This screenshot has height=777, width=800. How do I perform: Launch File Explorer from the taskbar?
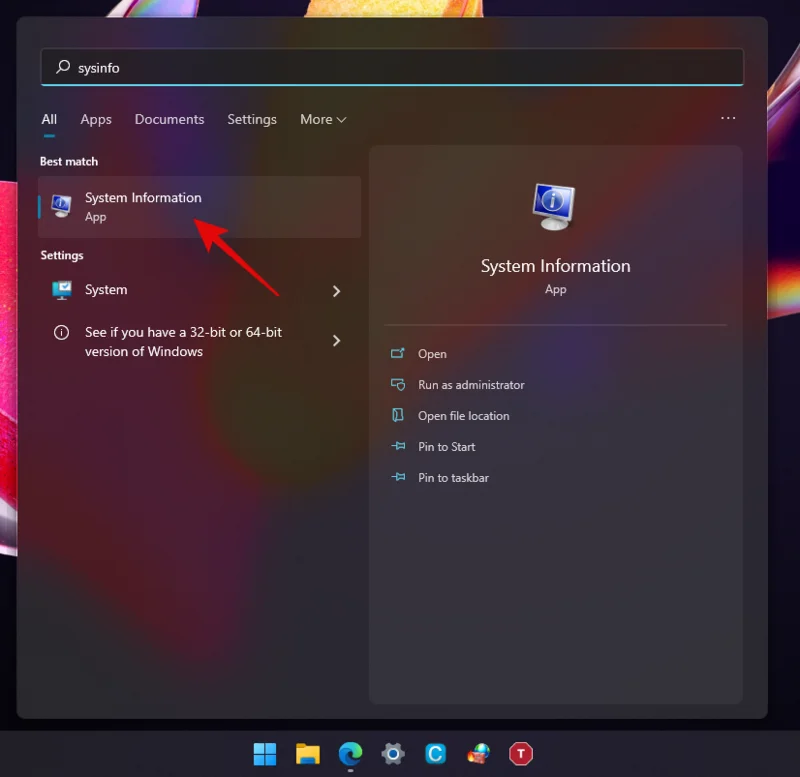[307, 754]
